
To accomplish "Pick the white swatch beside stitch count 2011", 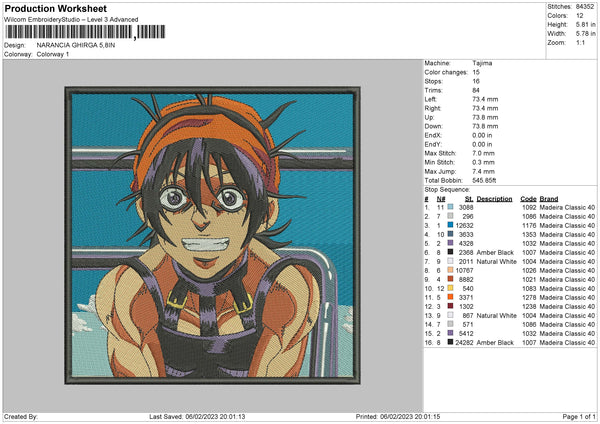I will tap(450, 261).
